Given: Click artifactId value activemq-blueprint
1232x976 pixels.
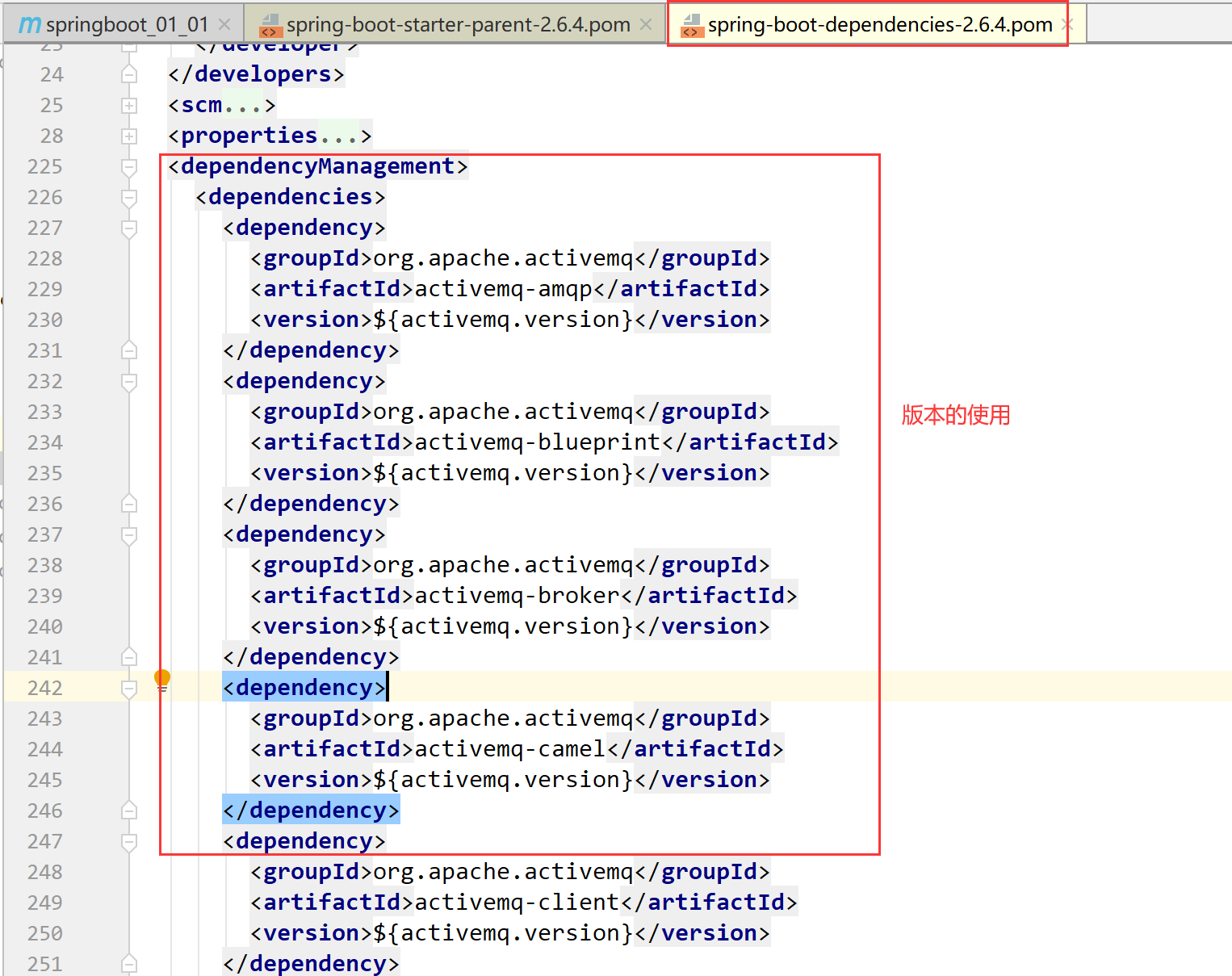Looking at the screenshot, I should coord(538,442).
